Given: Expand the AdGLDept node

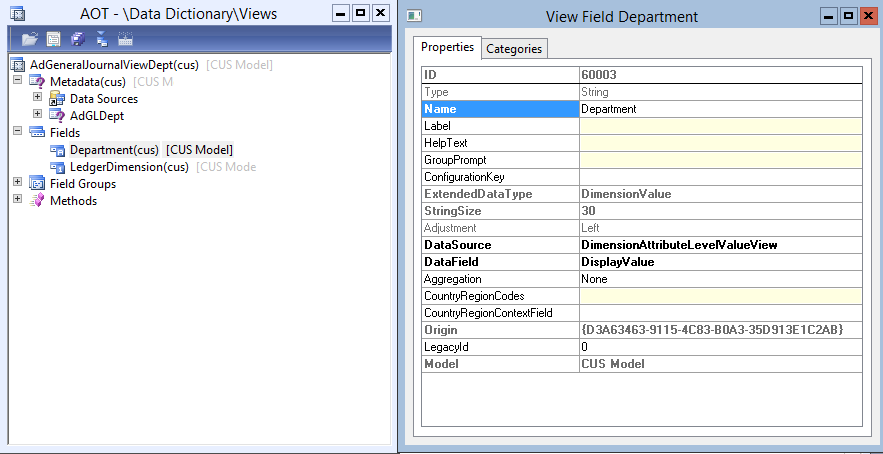Looking at the screenshot, I should tap(37, 114).
